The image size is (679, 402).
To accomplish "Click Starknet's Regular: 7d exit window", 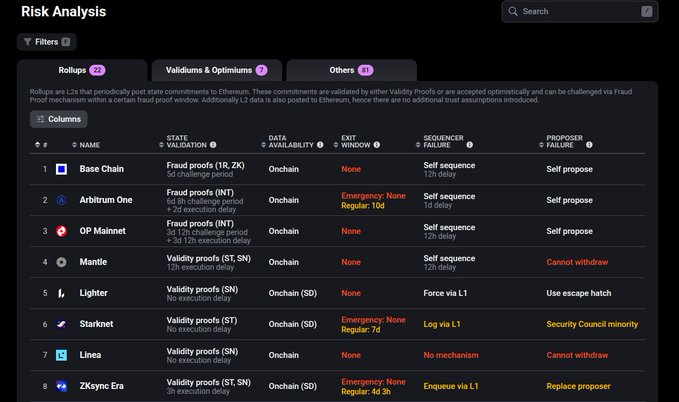I will coord(360,330).
